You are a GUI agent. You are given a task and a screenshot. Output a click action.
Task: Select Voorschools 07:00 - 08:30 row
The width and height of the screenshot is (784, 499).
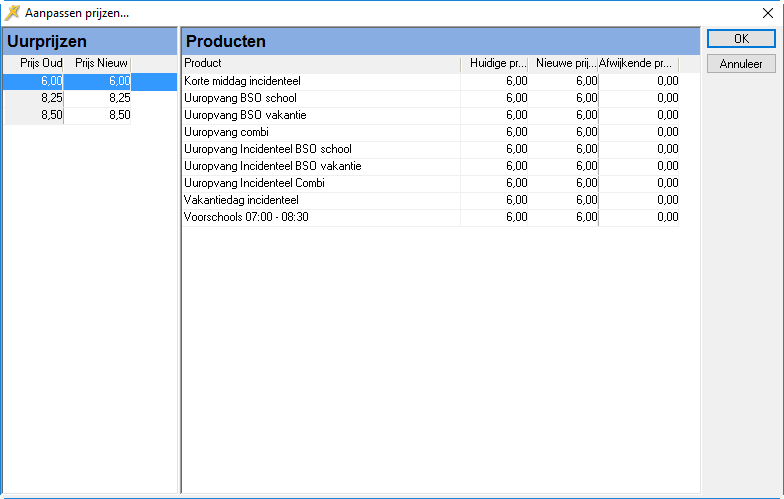pos(247,217)
